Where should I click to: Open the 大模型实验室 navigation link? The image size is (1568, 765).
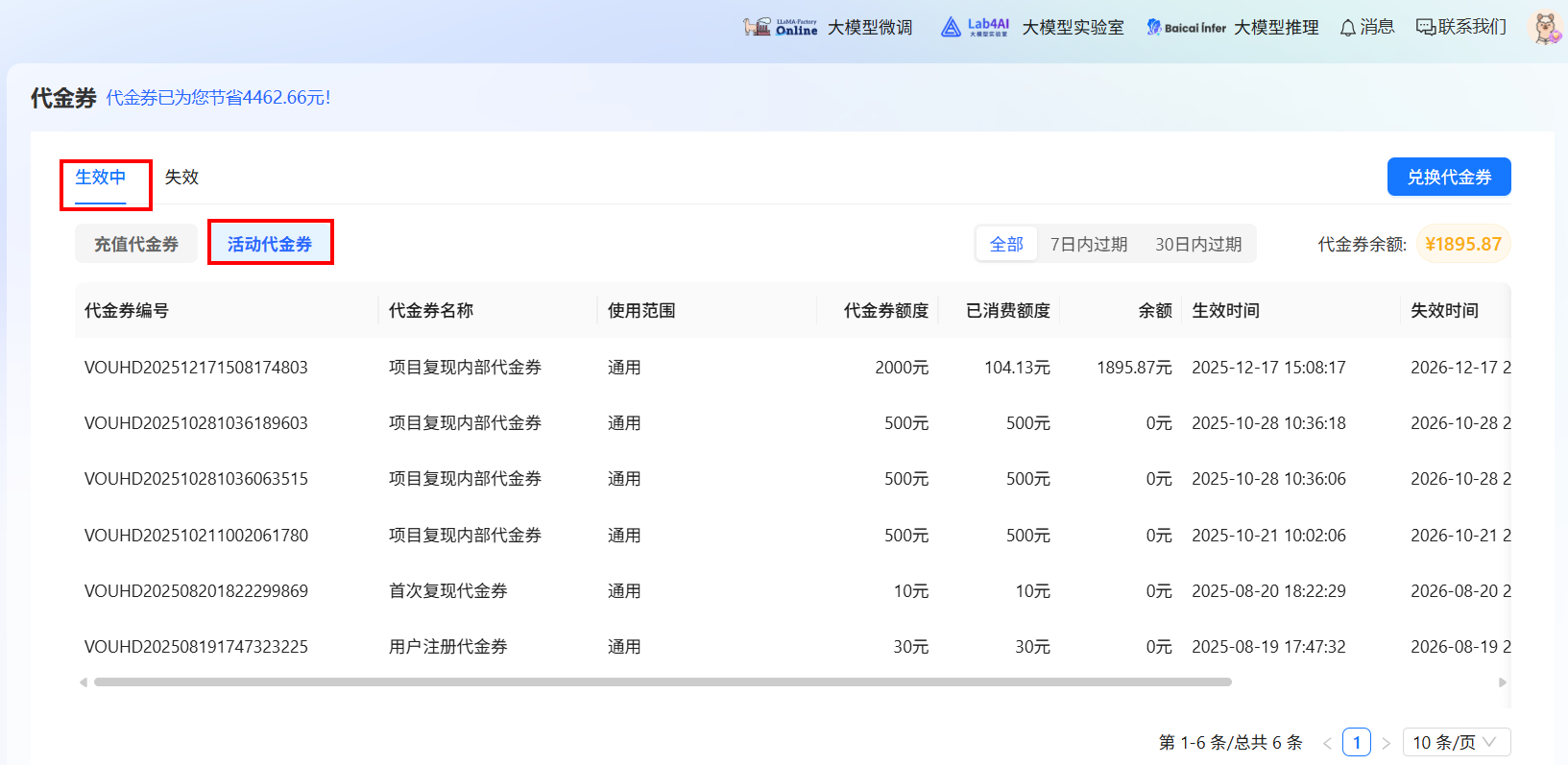coord(1073,28)
